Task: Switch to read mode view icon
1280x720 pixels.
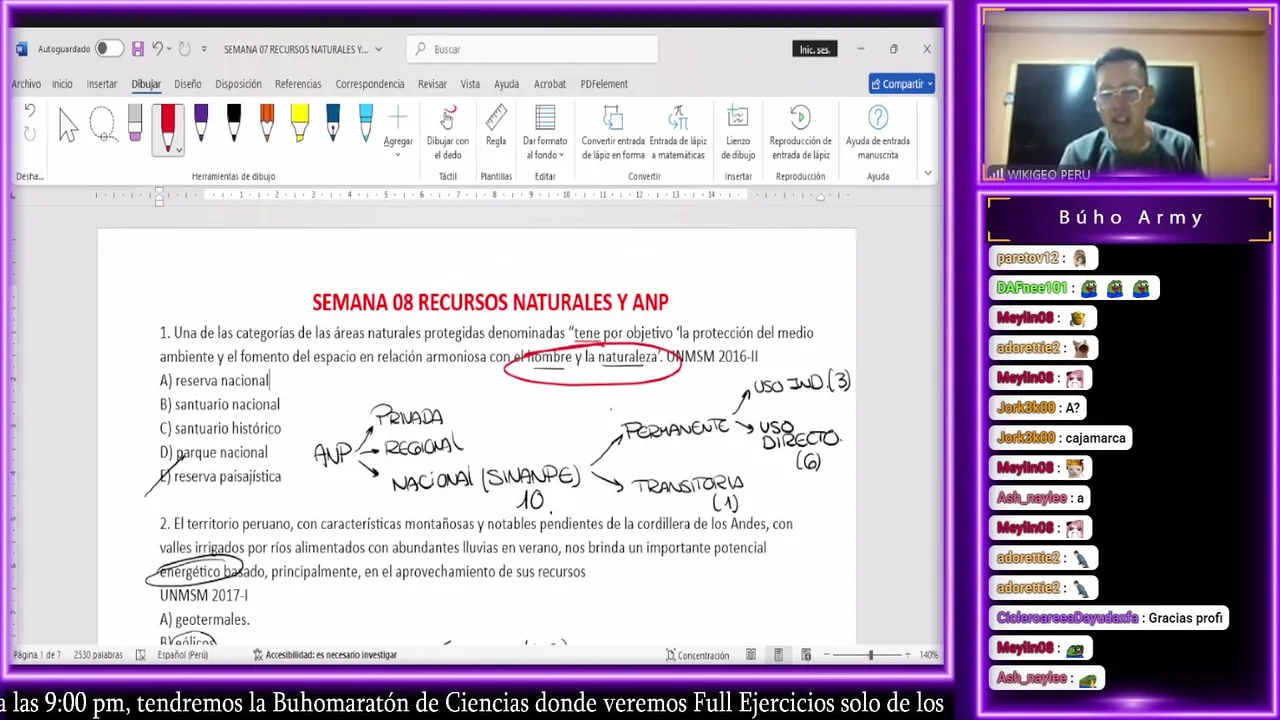Action: point(751,655)
